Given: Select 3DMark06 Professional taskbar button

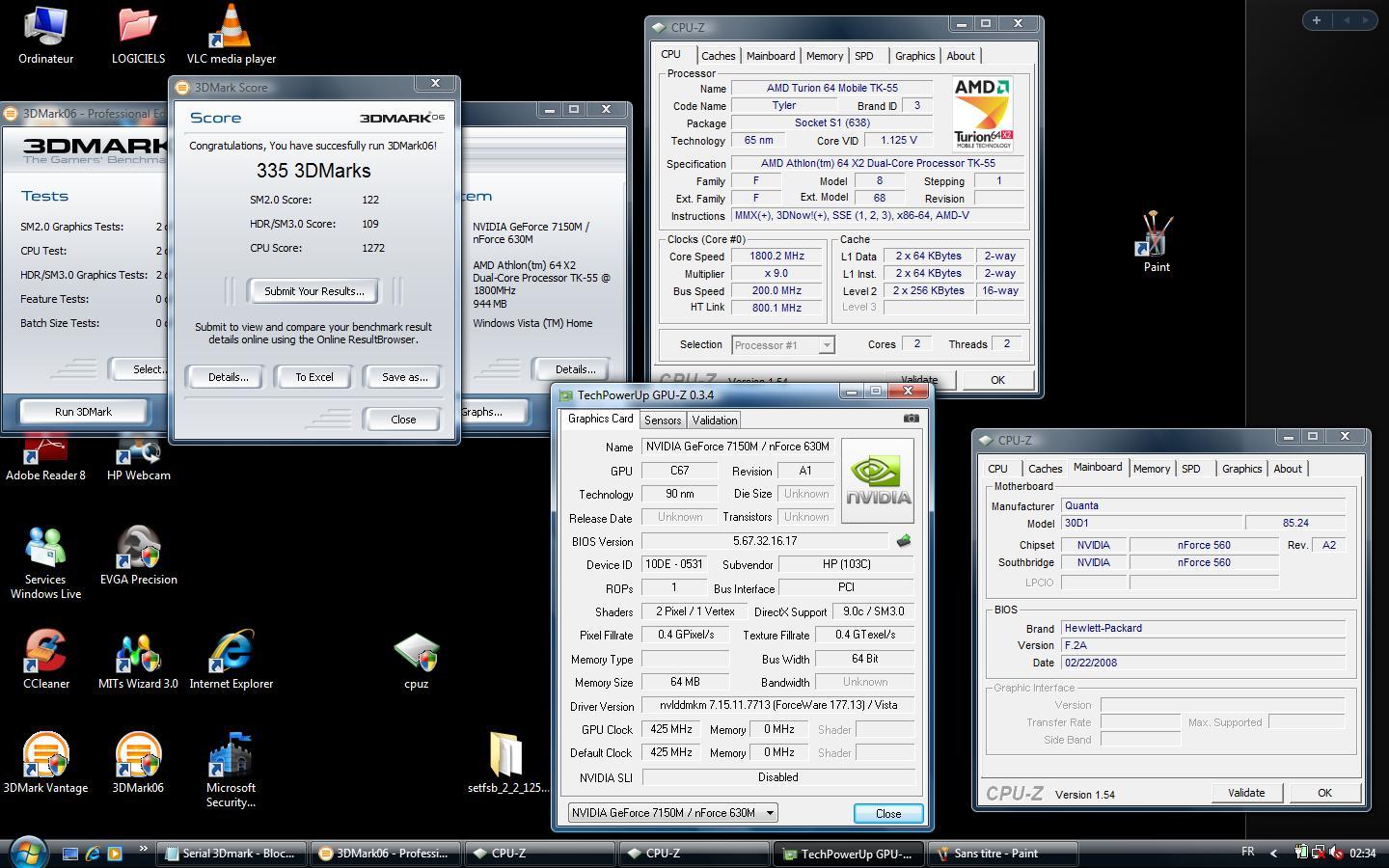Looking at the screenshot, I should (385, 854).
